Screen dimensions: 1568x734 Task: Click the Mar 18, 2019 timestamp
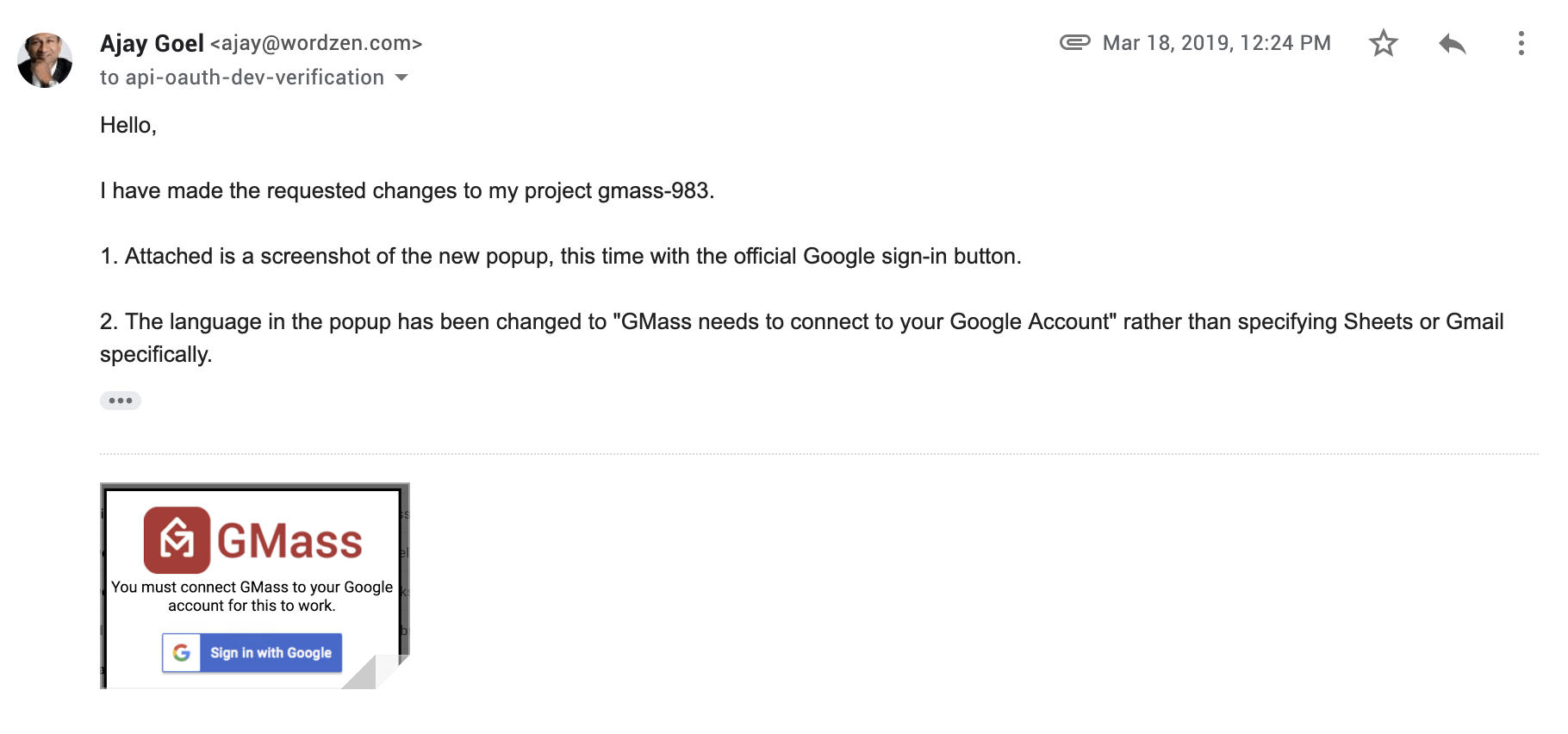click(1216, 43)
